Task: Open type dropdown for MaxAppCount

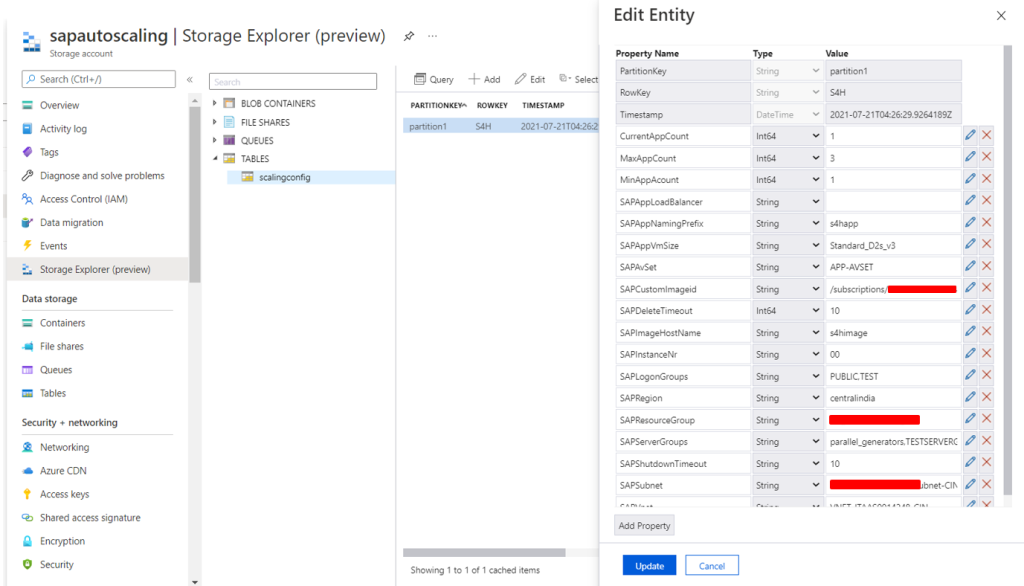Action: pyautogui.click(x=787, y=158)
